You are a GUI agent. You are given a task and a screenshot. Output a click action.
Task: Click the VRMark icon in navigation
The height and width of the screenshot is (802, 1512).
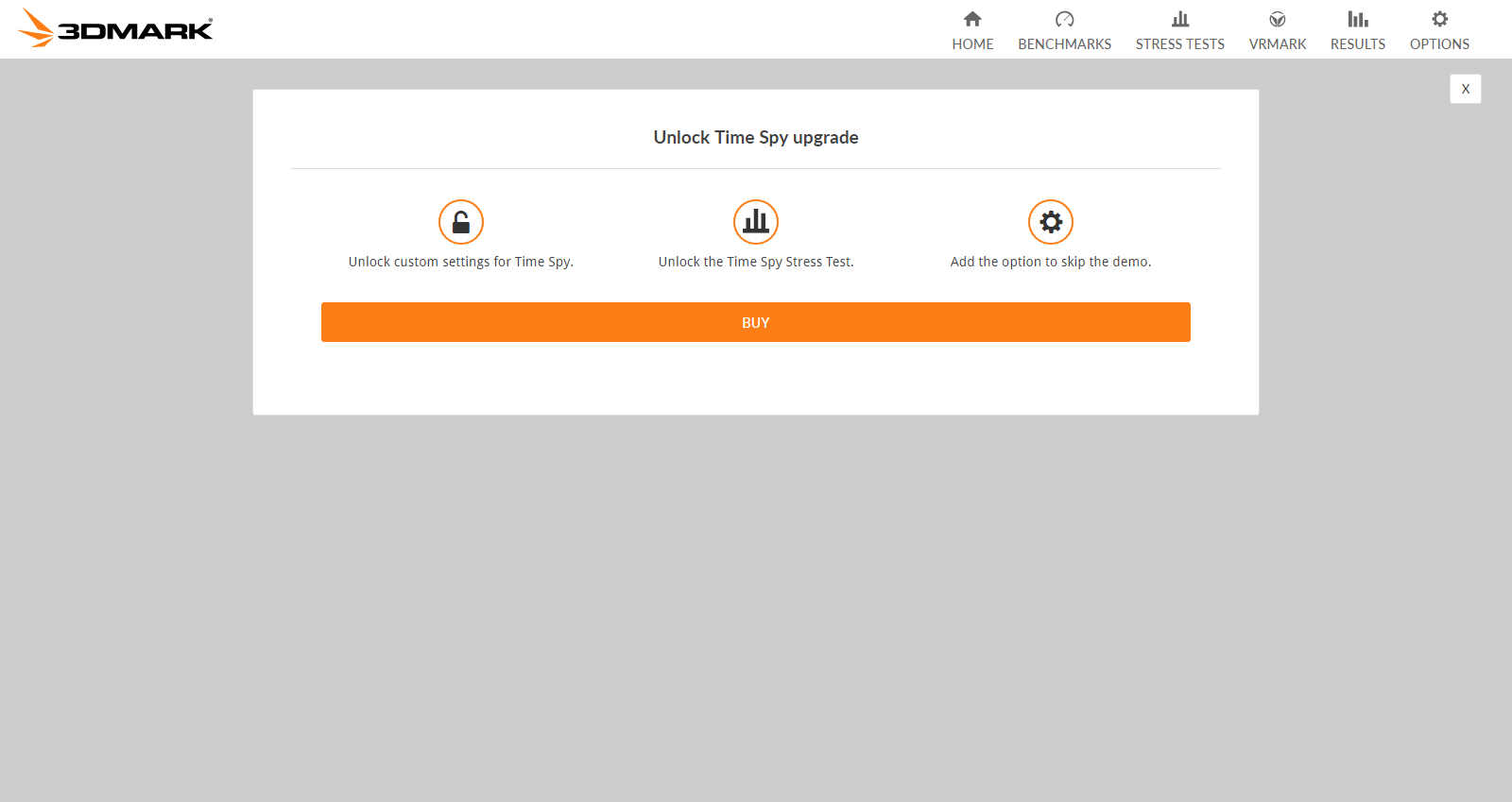(x=1278, y=19)
